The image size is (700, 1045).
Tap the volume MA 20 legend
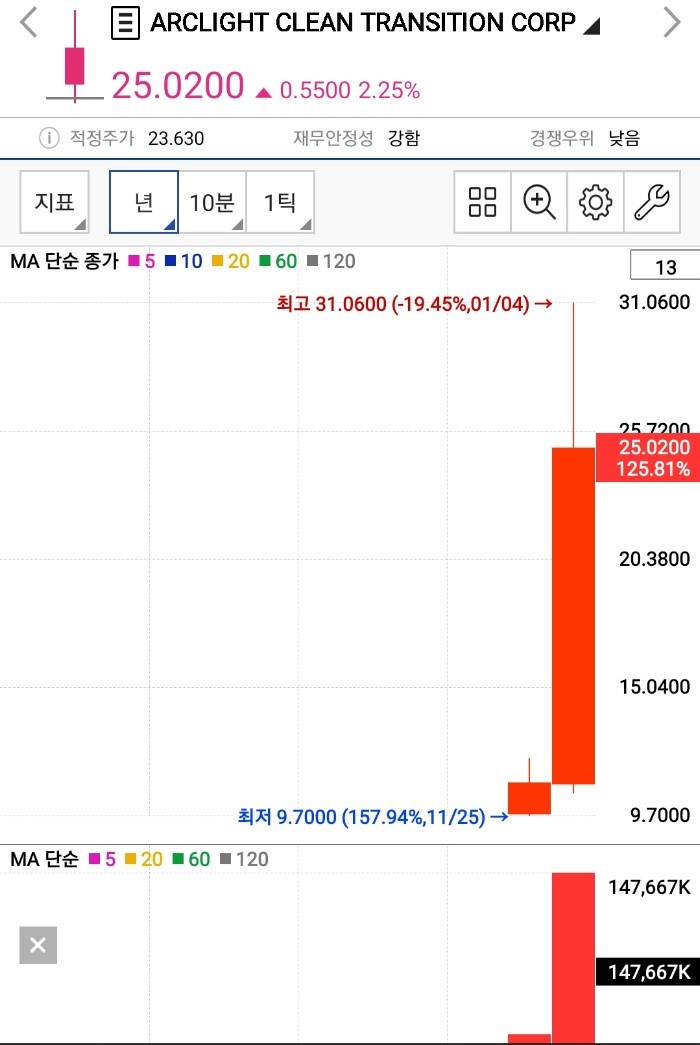pyautogui.click(x=143, y=859)
